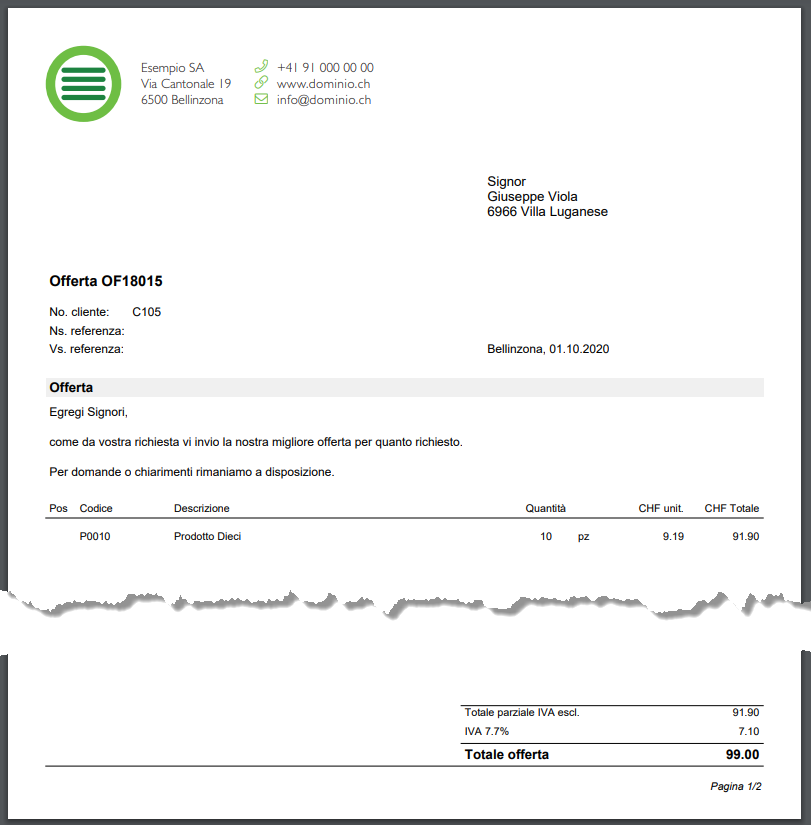Click the CHF Totale column header
The image size is (811, 825).
731,509
